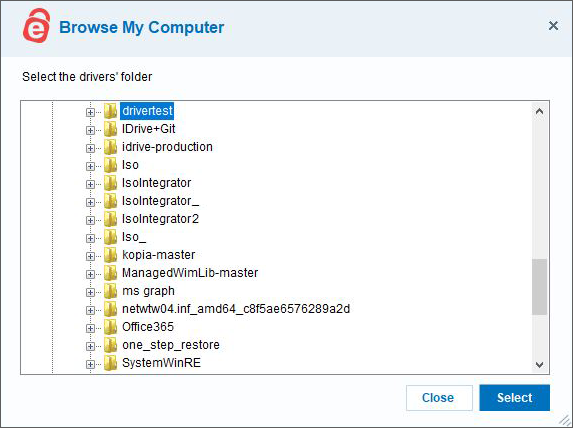Image resolution: width=573 pixels, height=428 pixels.
Task: Click the Iso folder icon
Action: pyautogui.click(x=110, y=165)
